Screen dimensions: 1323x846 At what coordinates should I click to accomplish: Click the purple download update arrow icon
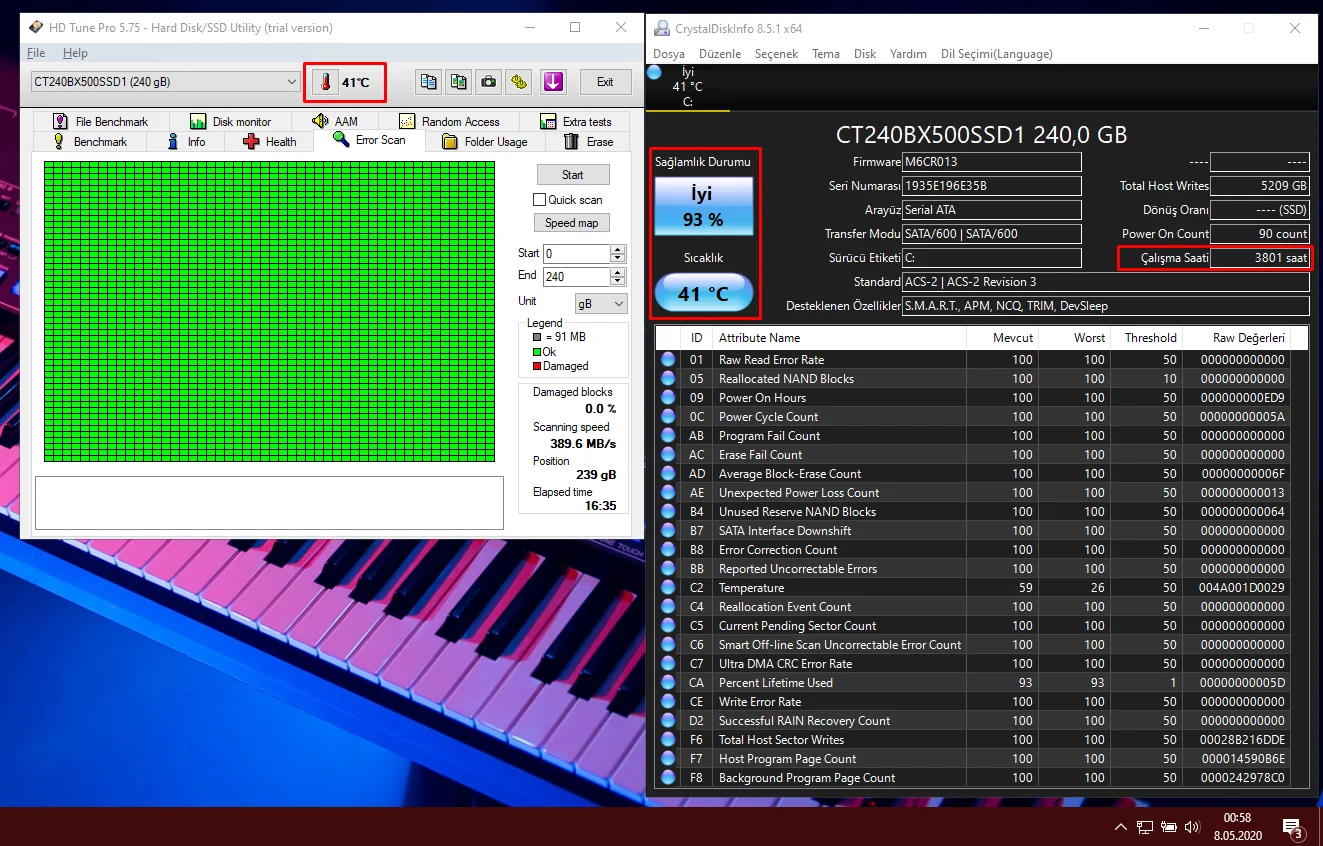pyautogui.click(x=553, y=81)
